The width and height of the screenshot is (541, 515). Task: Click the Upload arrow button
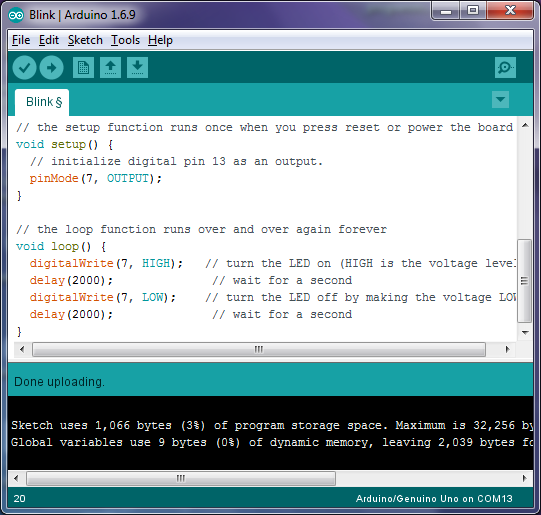51,68
